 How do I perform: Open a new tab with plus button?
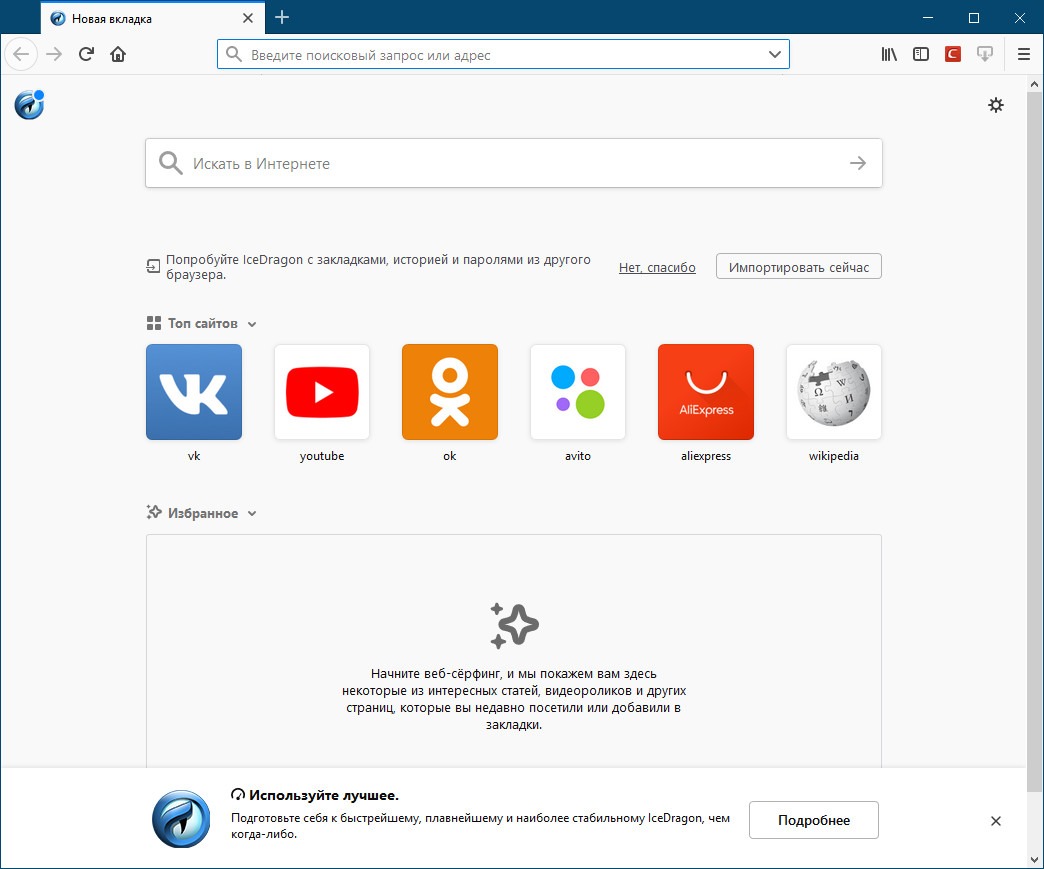(282, 17)
